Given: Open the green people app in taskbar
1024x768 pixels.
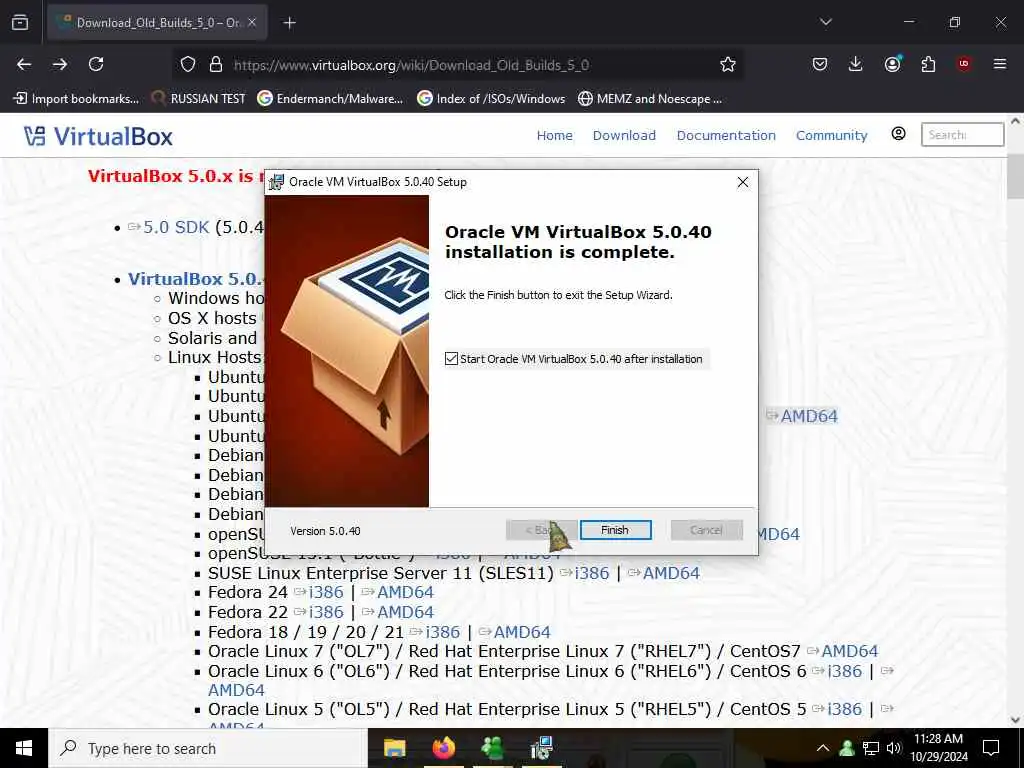Looking at the screenshot, I should pyautogui.click(x=492, y=748).
